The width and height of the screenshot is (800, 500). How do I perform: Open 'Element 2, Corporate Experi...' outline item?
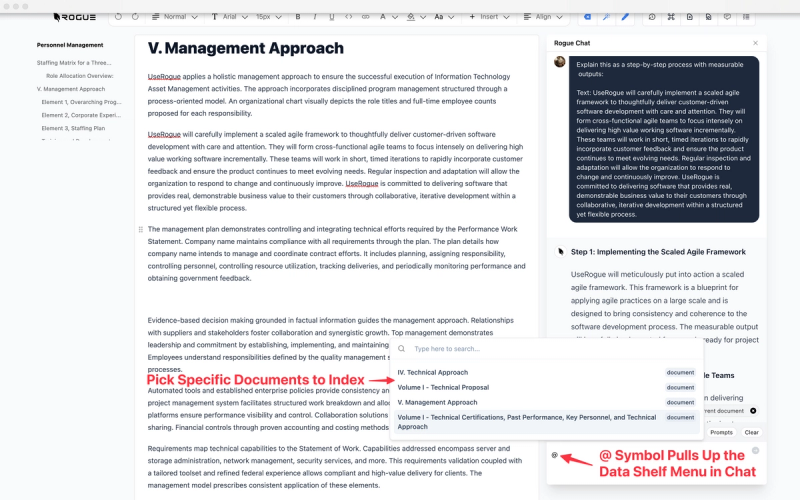click(x=82, y=115)
